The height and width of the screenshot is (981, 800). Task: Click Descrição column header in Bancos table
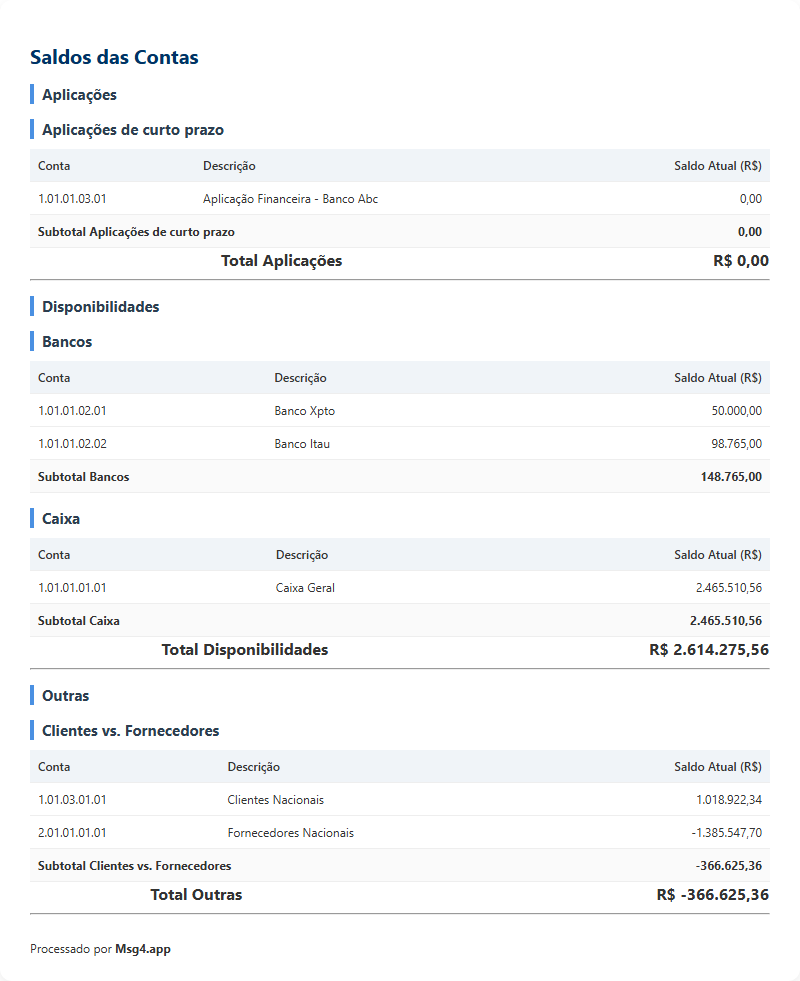300,378
